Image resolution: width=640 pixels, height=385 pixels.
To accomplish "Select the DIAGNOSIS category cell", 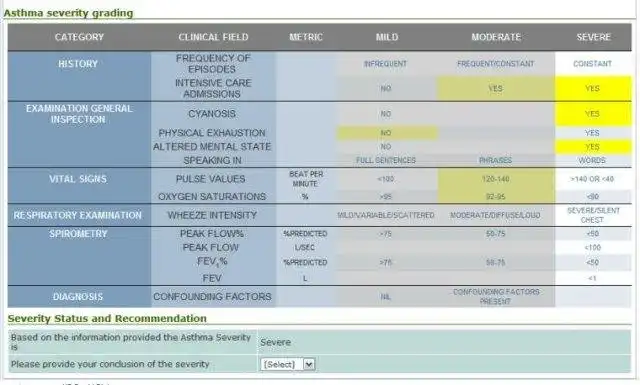I will tap(79, 297).
